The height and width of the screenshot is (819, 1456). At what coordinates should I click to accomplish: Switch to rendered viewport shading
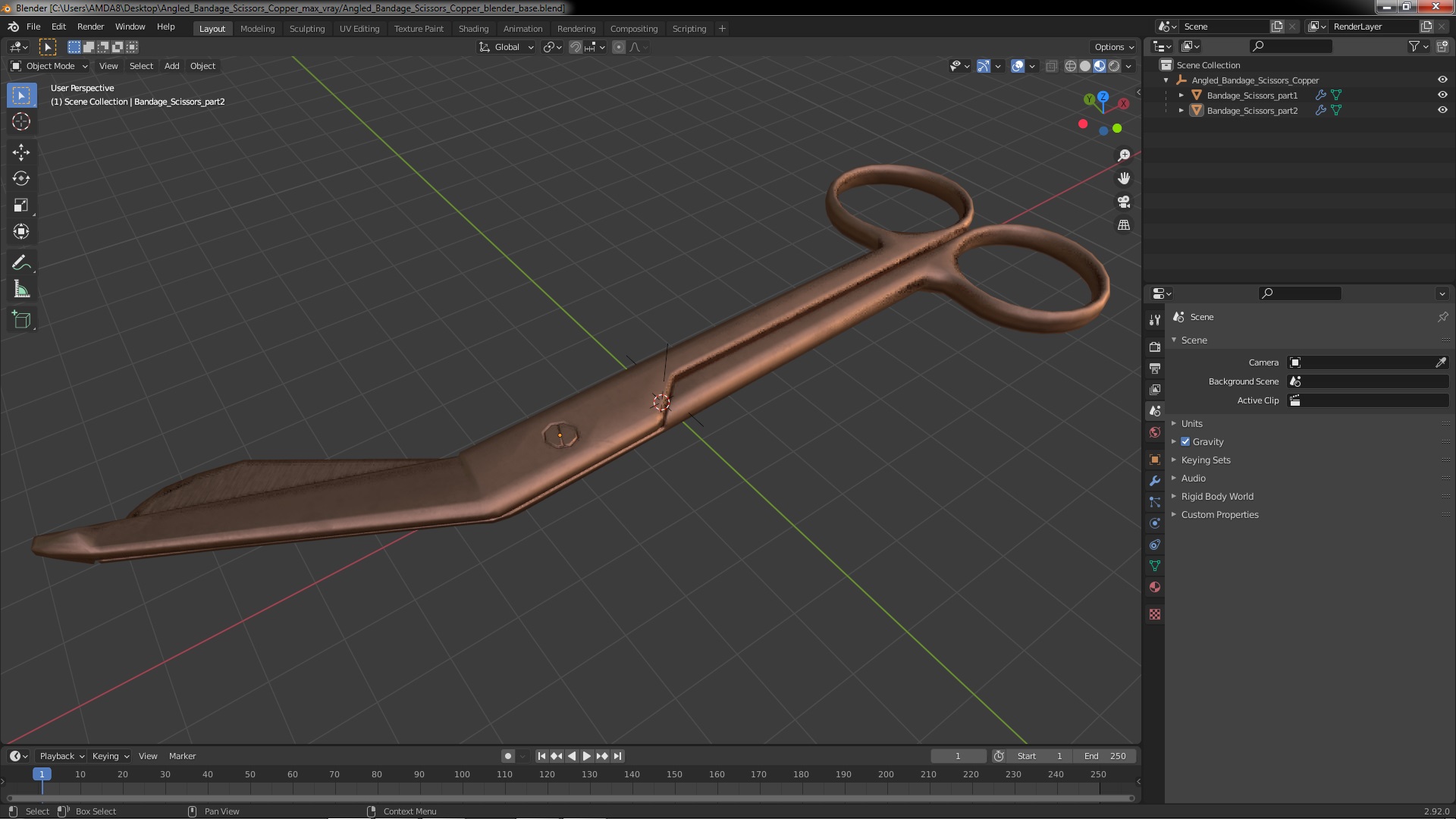point(1114,66)
